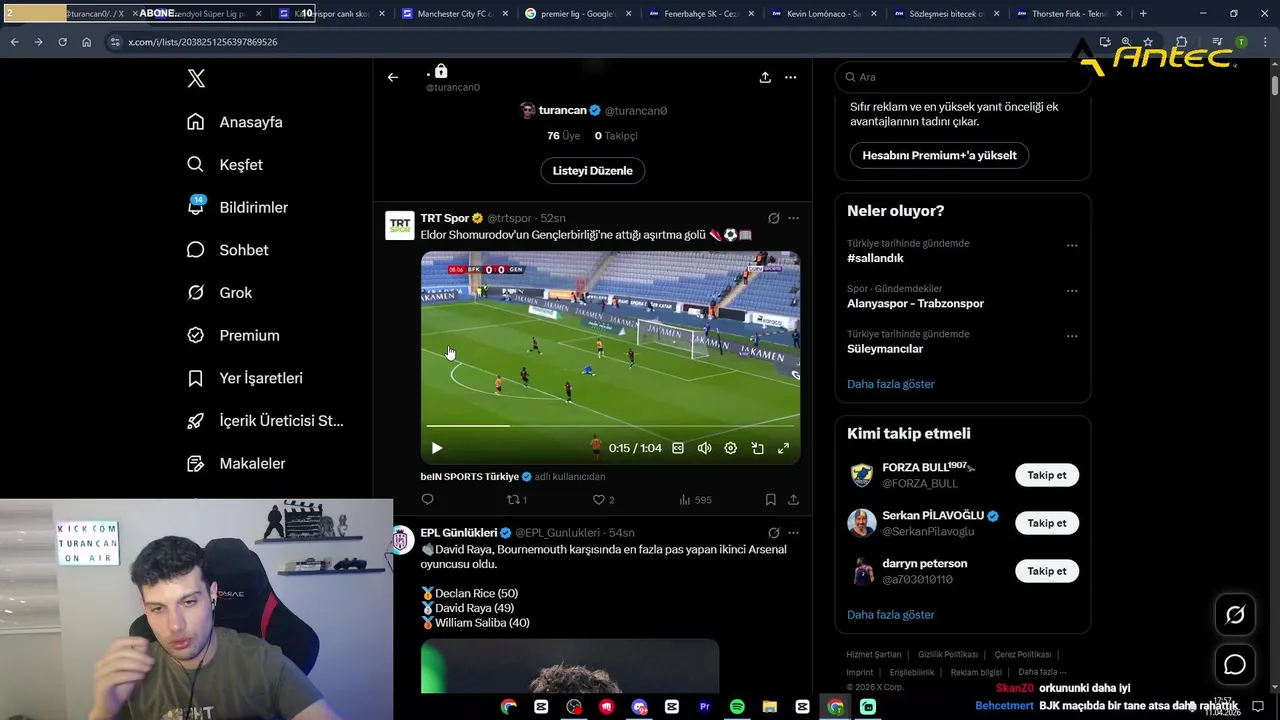This screenshot has width=1280, height=720.
Task: Open Keşfet from the sidebar
Action: tap(225, 165)
